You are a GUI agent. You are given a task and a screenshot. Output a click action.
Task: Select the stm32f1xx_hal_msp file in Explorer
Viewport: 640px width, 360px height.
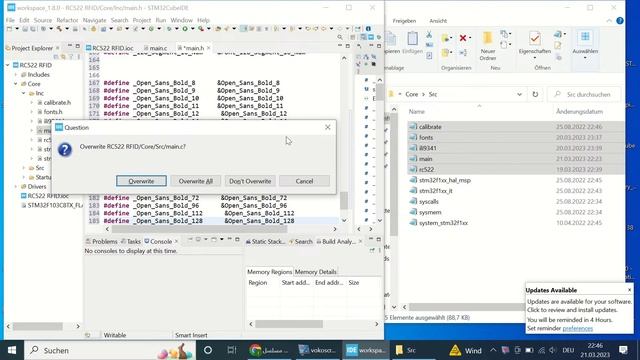(444, 180)
